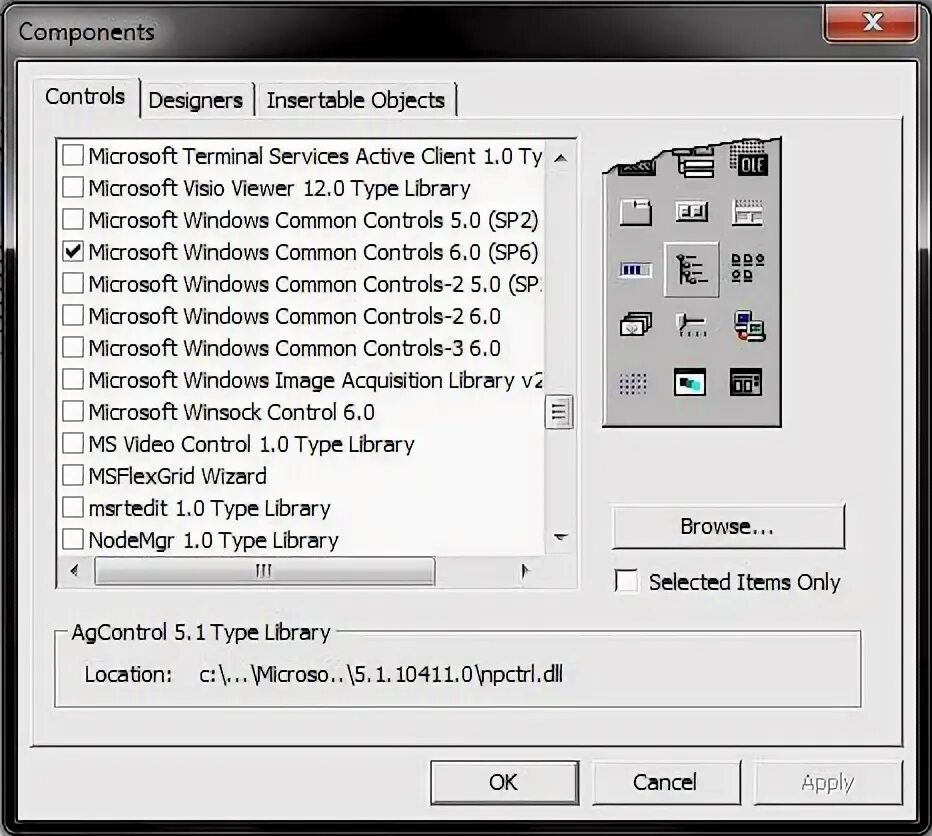Check msrtedit 1.0 Type Library checkbox

73,508
